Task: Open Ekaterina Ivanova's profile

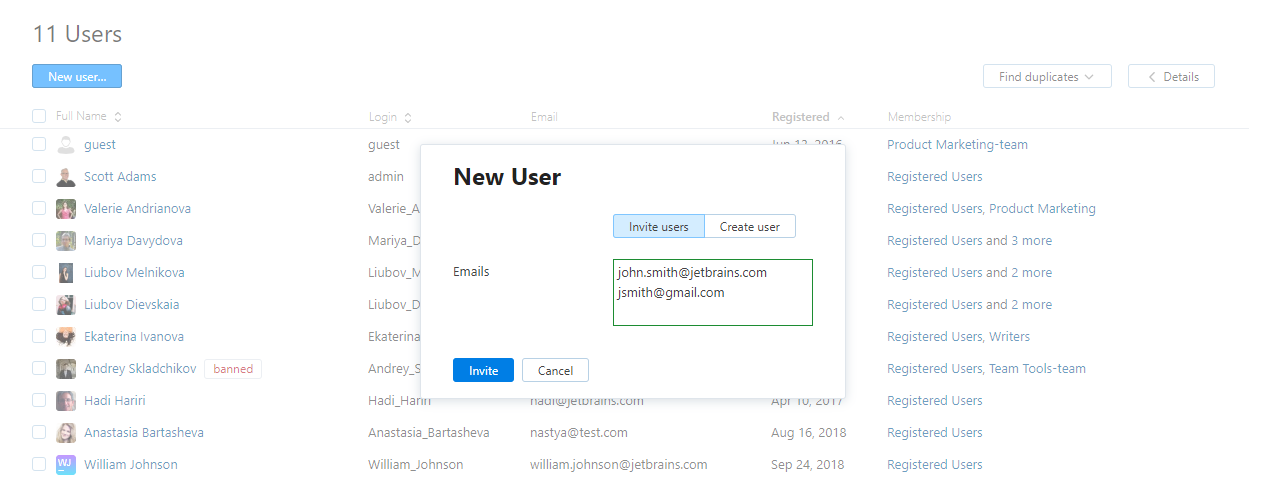Action: coord(134,337)
